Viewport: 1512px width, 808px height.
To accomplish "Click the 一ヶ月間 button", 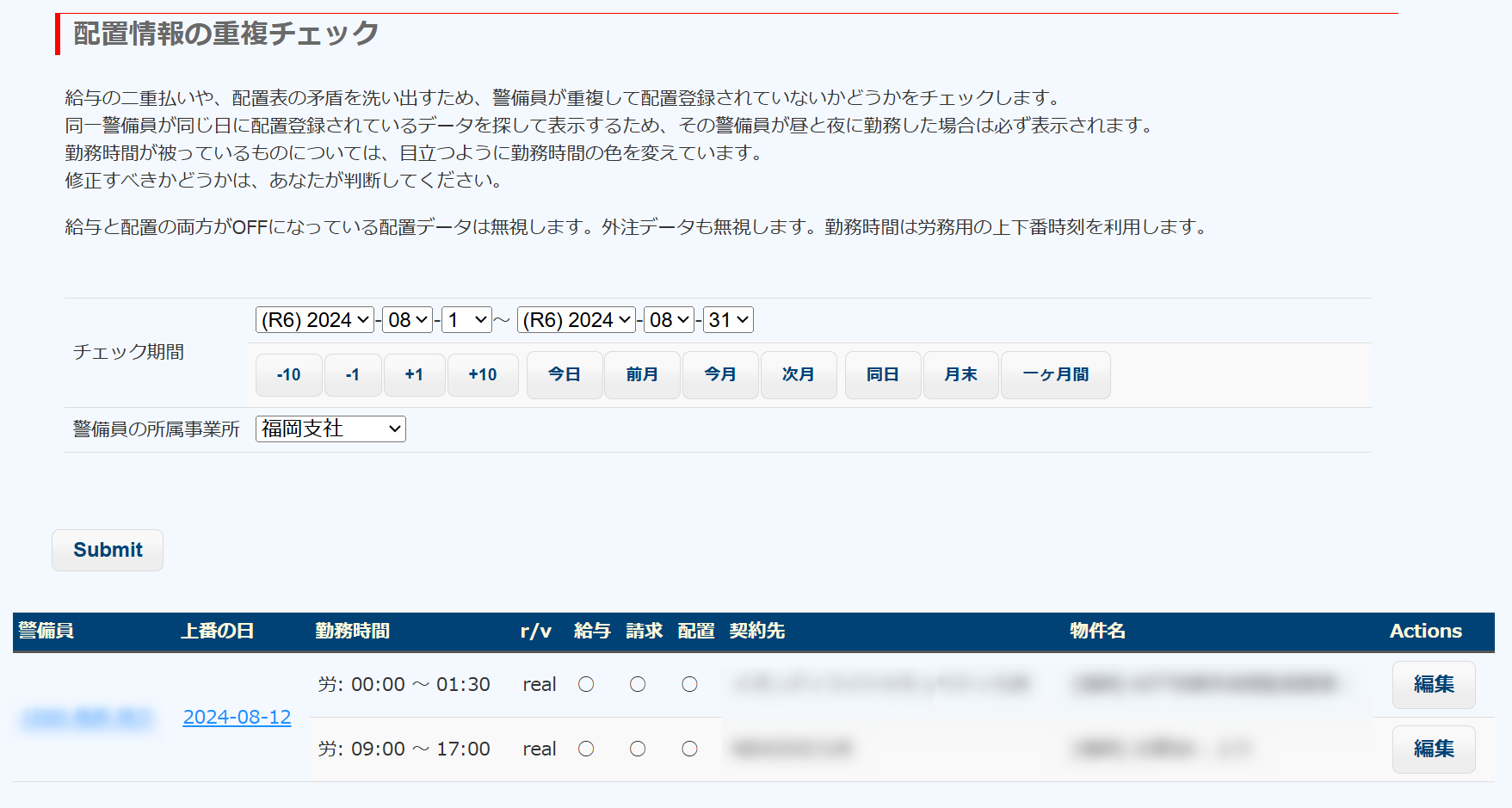I will [1055, 375].
